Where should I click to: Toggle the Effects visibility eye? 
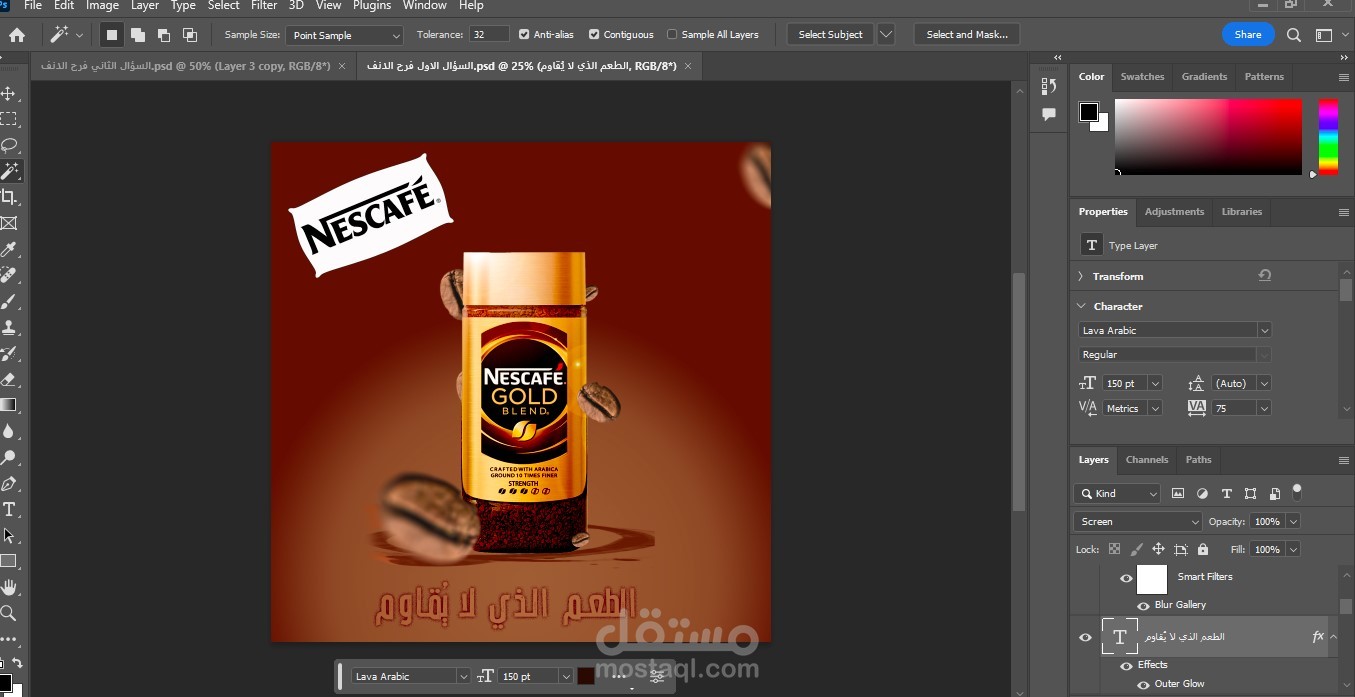tap(1126, 665)
